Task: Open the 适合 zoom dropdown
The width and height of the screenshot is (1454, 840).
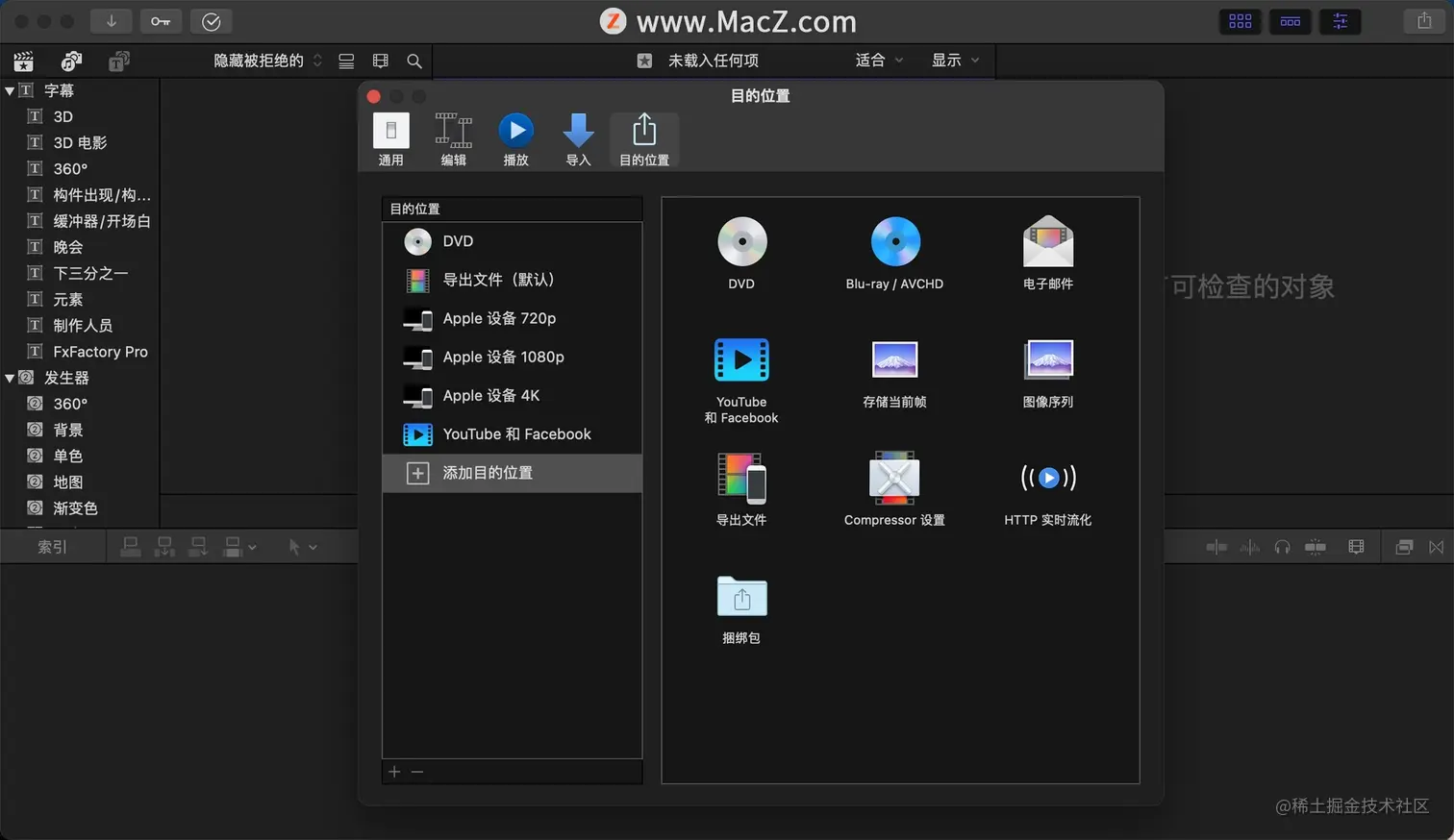Action: [x=879, y=61]
